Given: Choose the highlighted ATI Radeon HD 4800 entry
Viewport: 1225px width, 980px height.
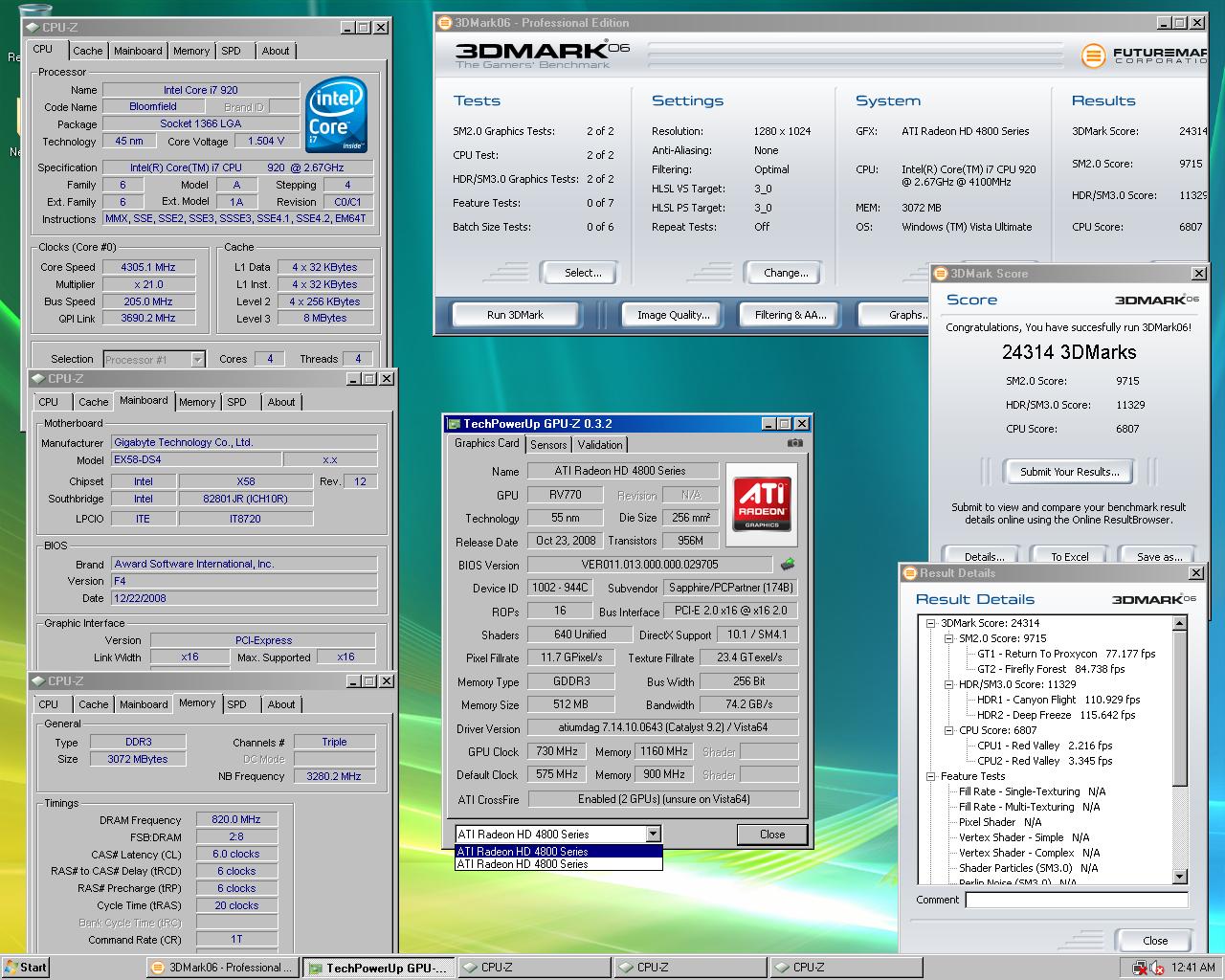Looking at the screenshot, I should (x=558, y=851).
